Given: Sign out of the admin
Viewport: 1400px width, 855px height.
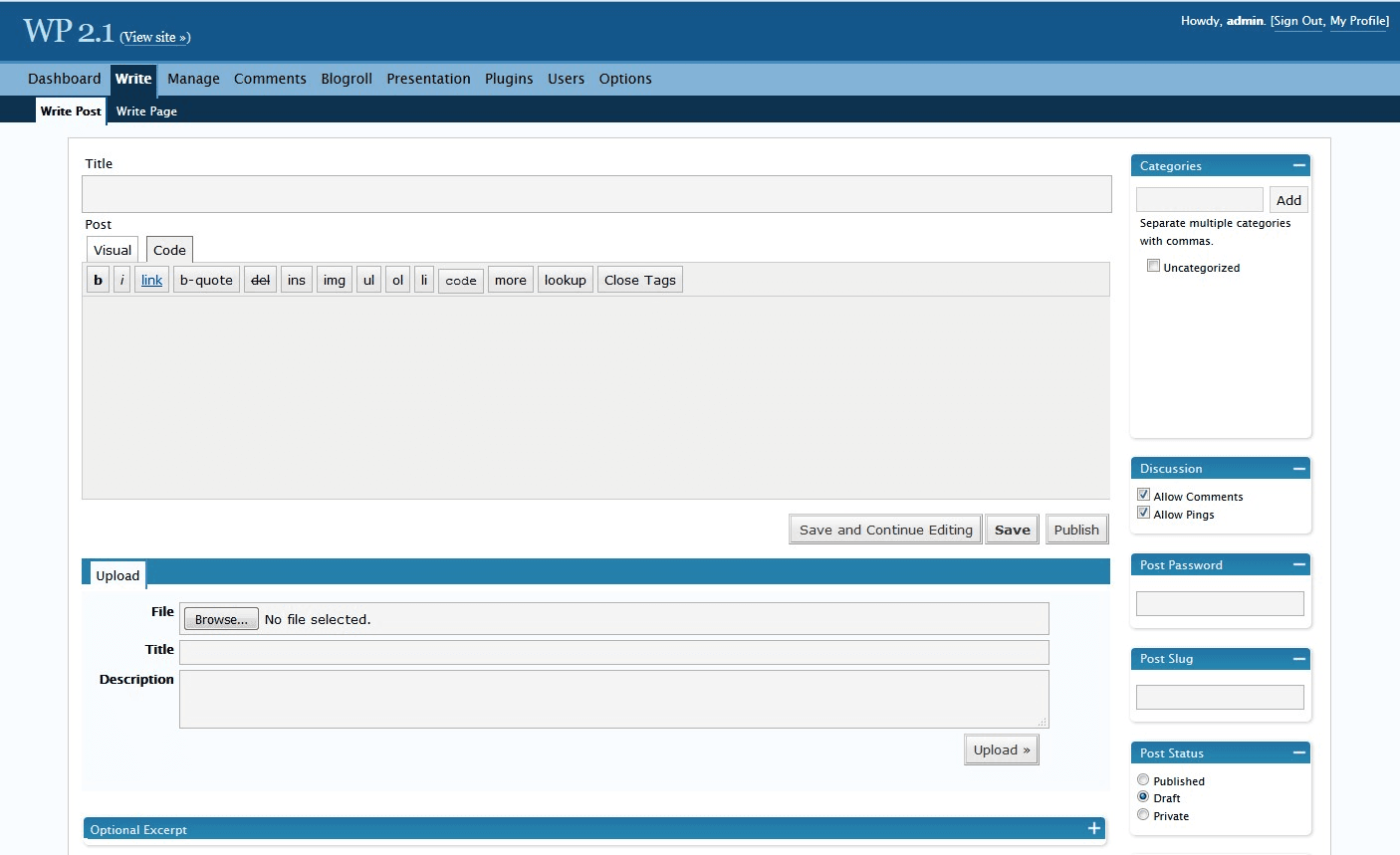Looking at the screenshot, I should 1298,21.
